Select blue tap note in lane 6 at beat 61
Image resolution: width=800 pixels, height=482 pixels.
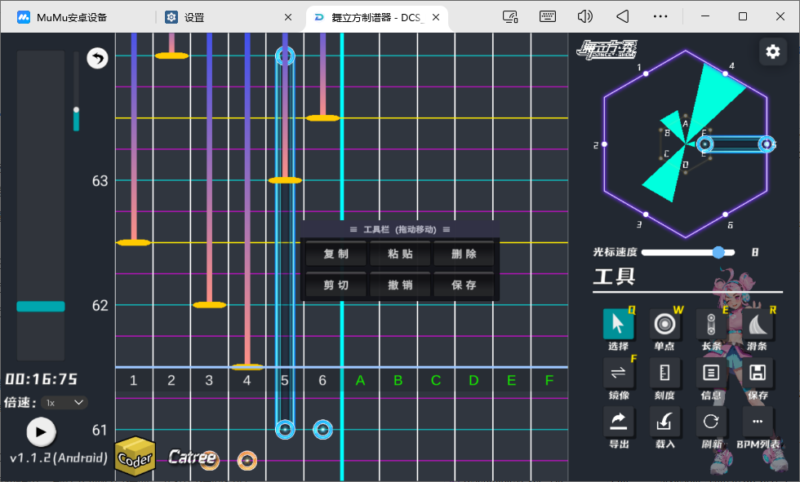coord(323,429)
